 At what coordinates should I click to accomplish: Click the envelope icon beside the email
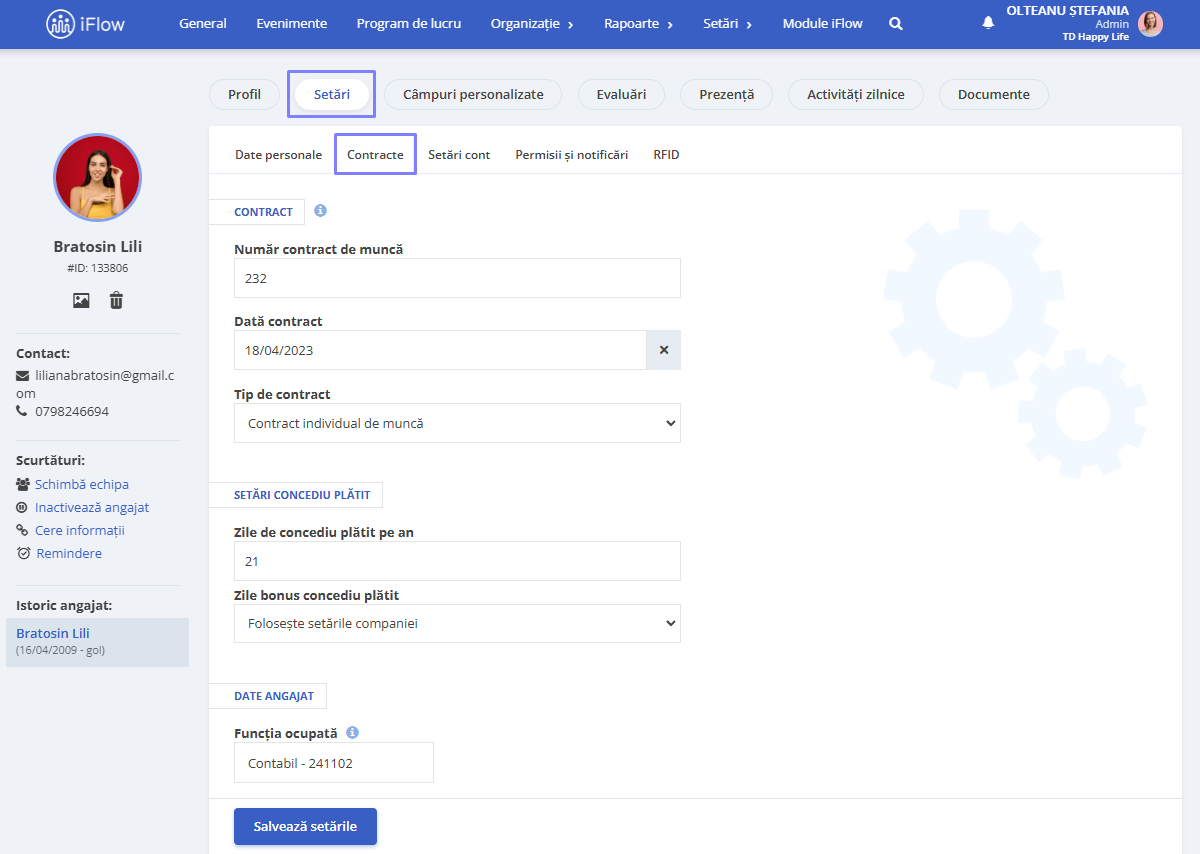pyautogui.click(x=23, y=376)
